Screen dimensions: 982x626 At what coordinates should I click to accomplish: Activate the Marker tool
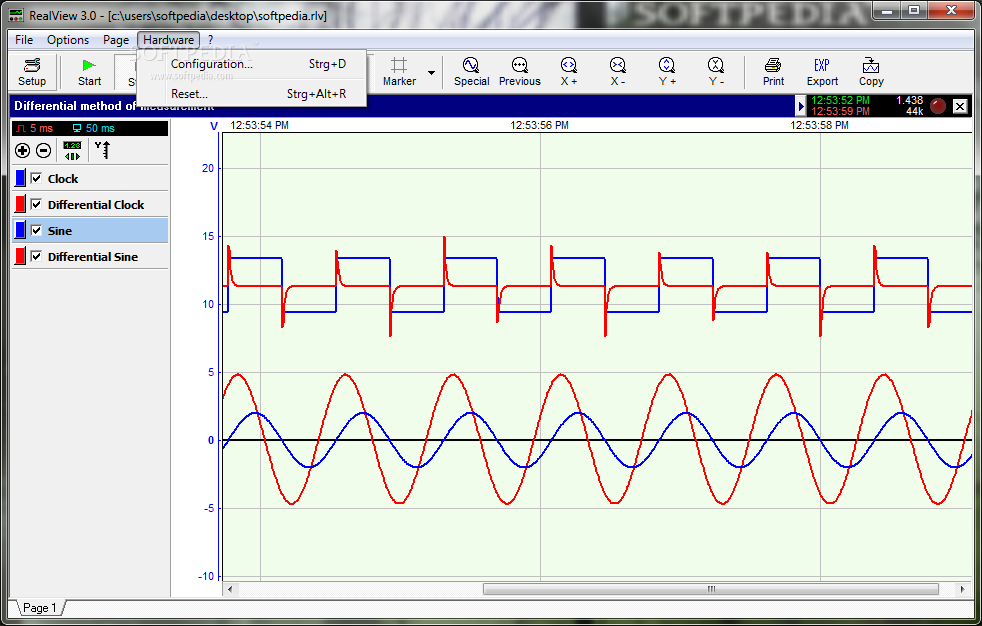pos(399,72)
